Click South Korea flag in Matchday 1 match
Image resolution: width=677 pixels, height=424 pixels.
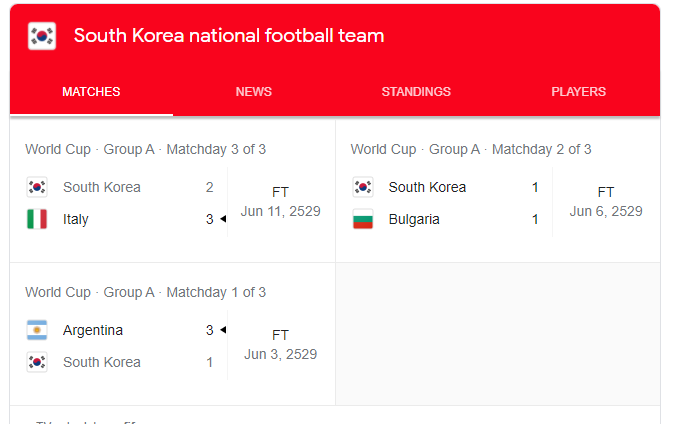37,362
